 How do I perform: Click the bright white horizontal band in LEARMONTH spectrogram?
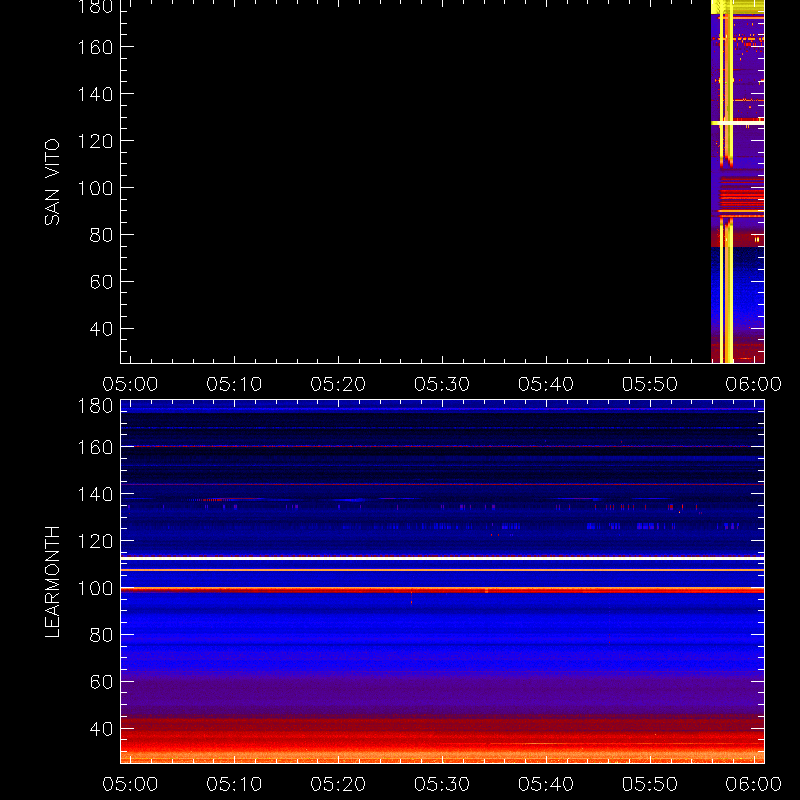coord(442,559)
